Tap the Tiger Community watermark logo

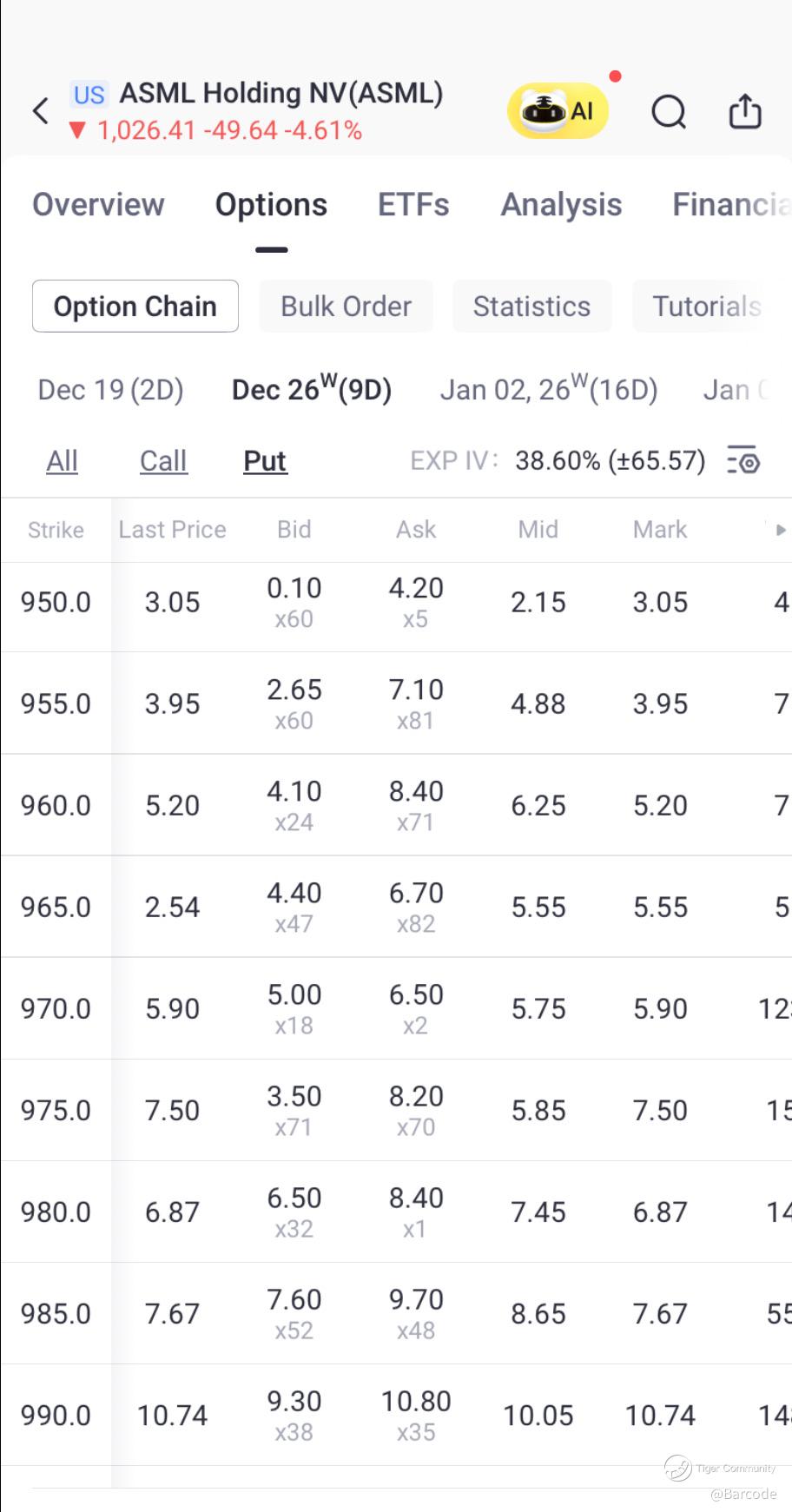[x=678, y=1467]
